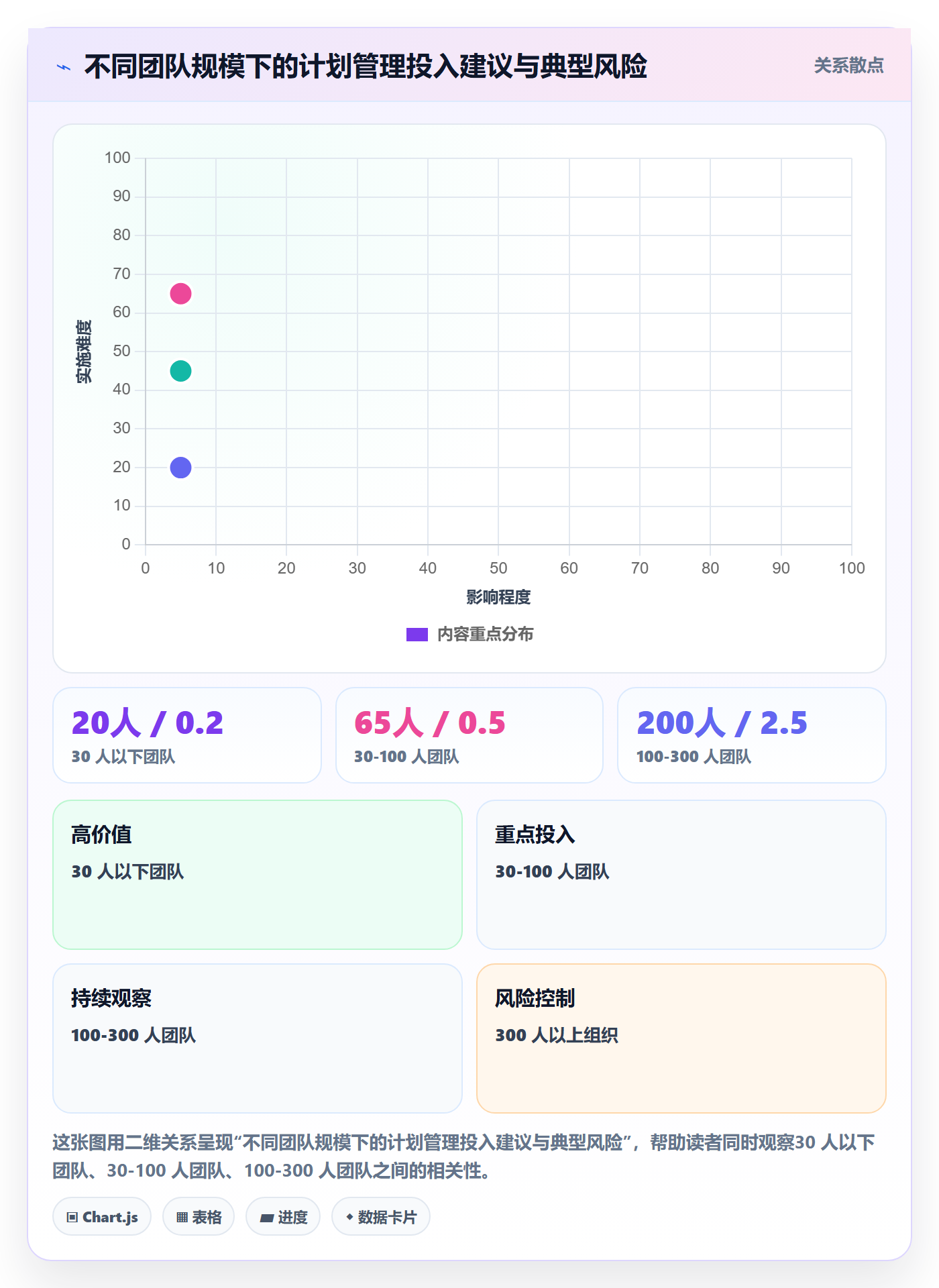939x1288 pixels.
Task: Open the 持续观察 quadrant card heading
Action: click(x=111, y=998)
